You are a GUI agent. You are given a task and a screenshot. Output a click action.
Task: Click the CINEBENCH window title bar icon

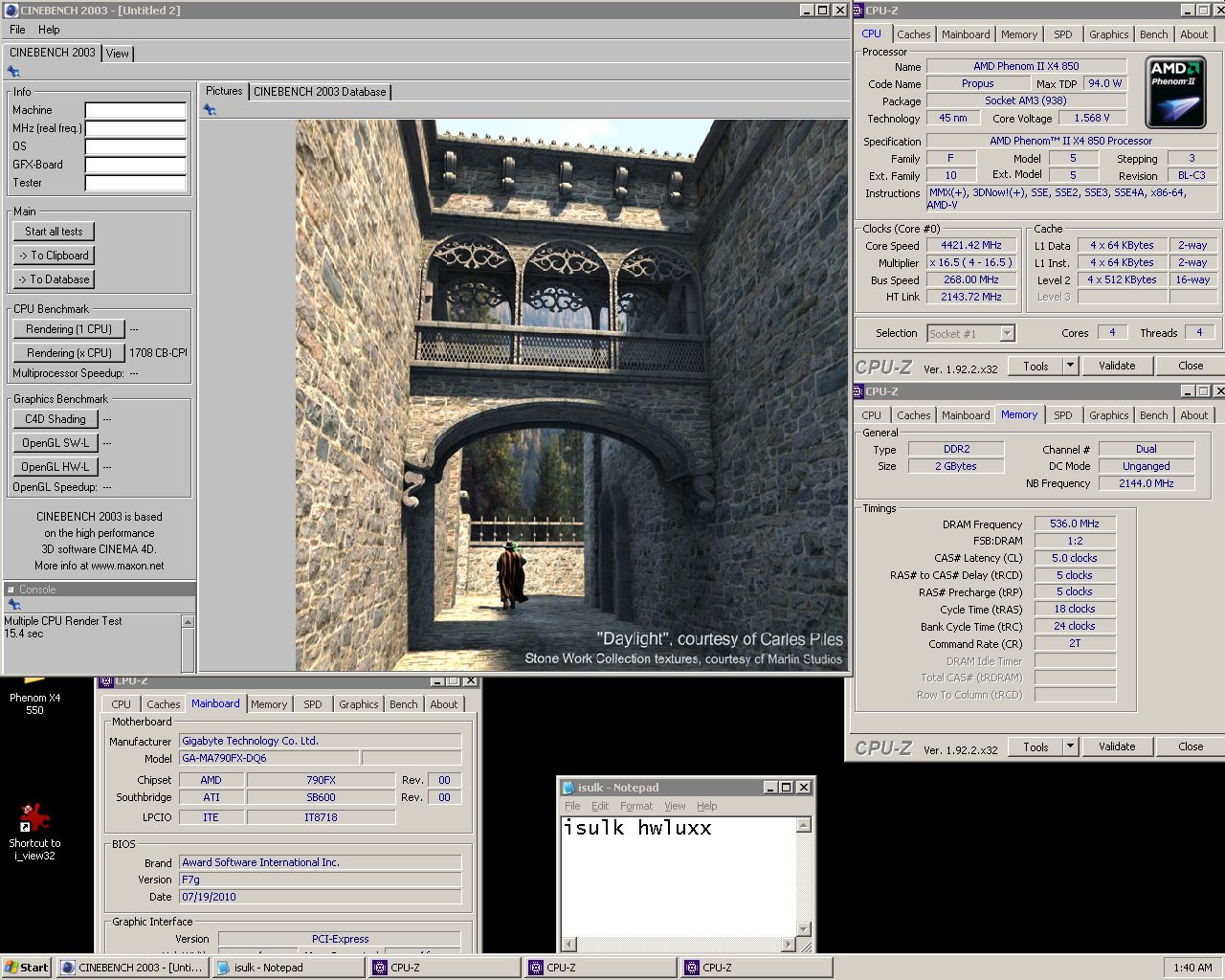(x=11, y=11)
